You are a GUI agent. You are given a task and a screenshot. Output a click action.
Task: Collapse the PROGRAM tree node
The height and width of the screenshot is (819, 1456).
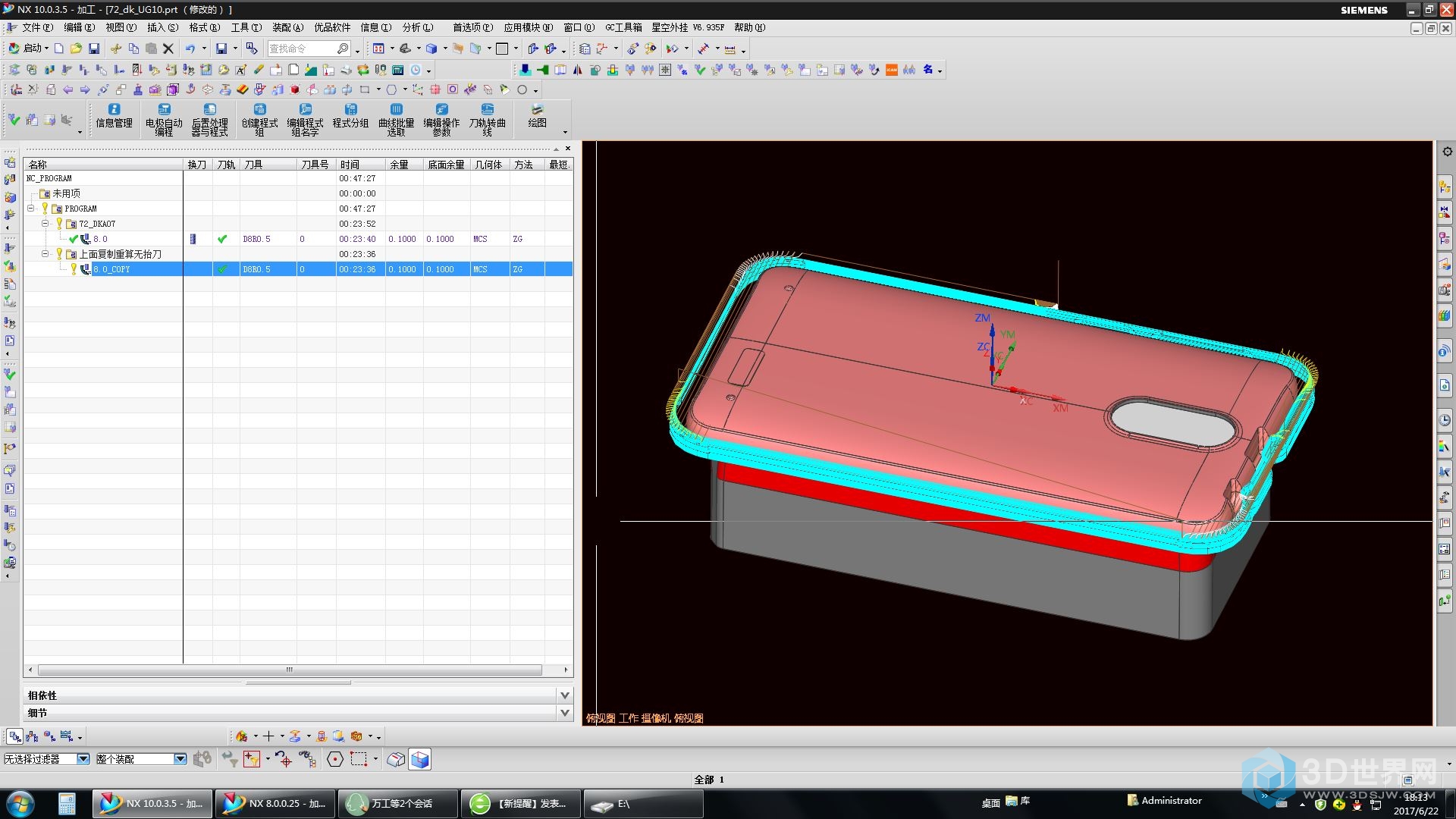click(x=31, y=208)
